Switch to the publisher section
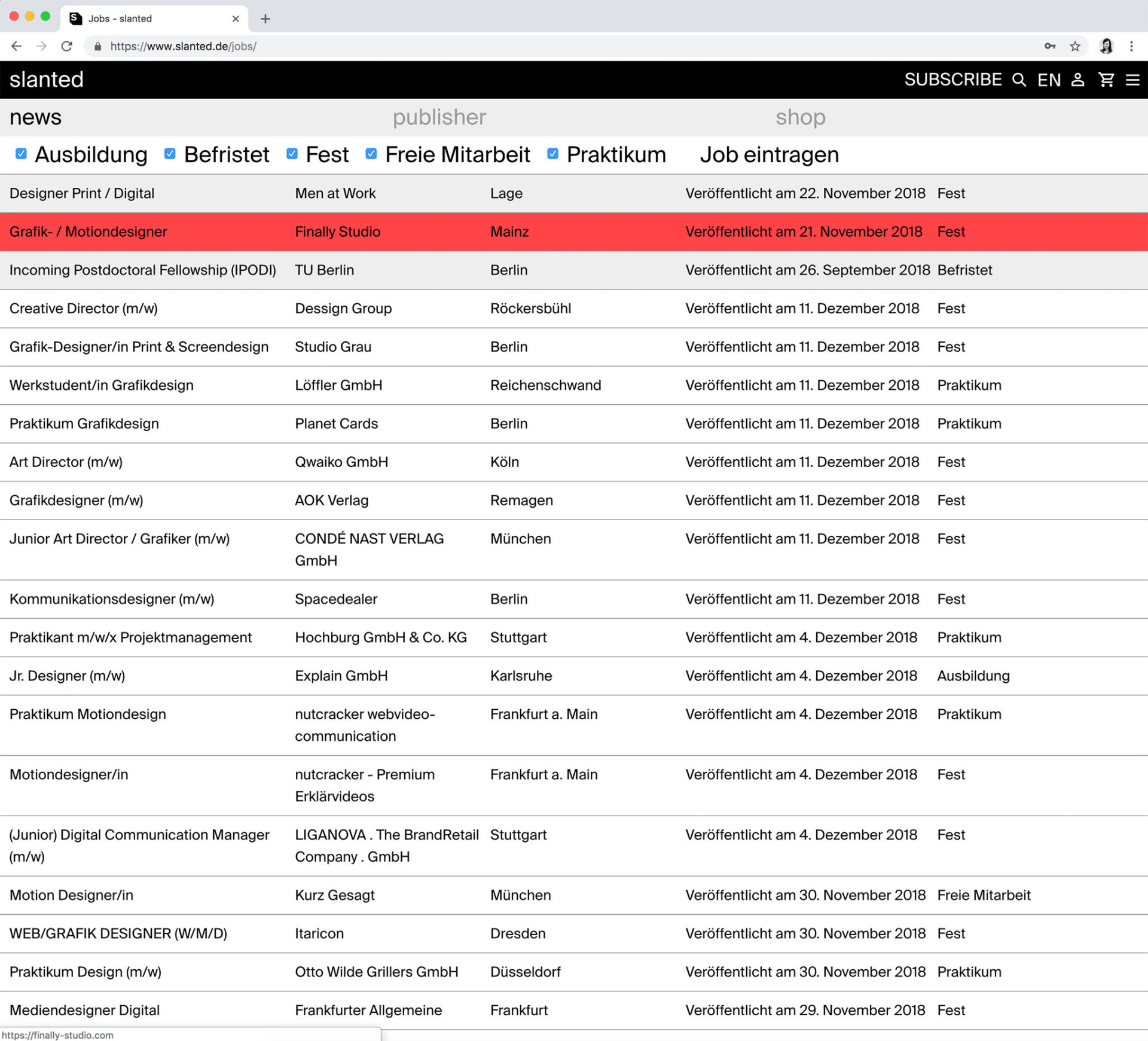The width and height of the screenshot is (1148, 1041). pyautogui.click(x=439, y=117)
